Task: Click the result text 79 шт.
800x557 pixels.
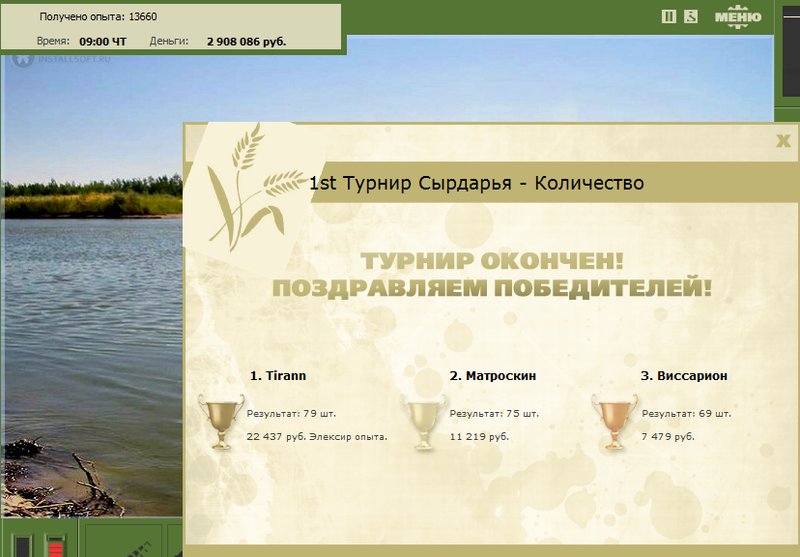Action: click(291, 414)
